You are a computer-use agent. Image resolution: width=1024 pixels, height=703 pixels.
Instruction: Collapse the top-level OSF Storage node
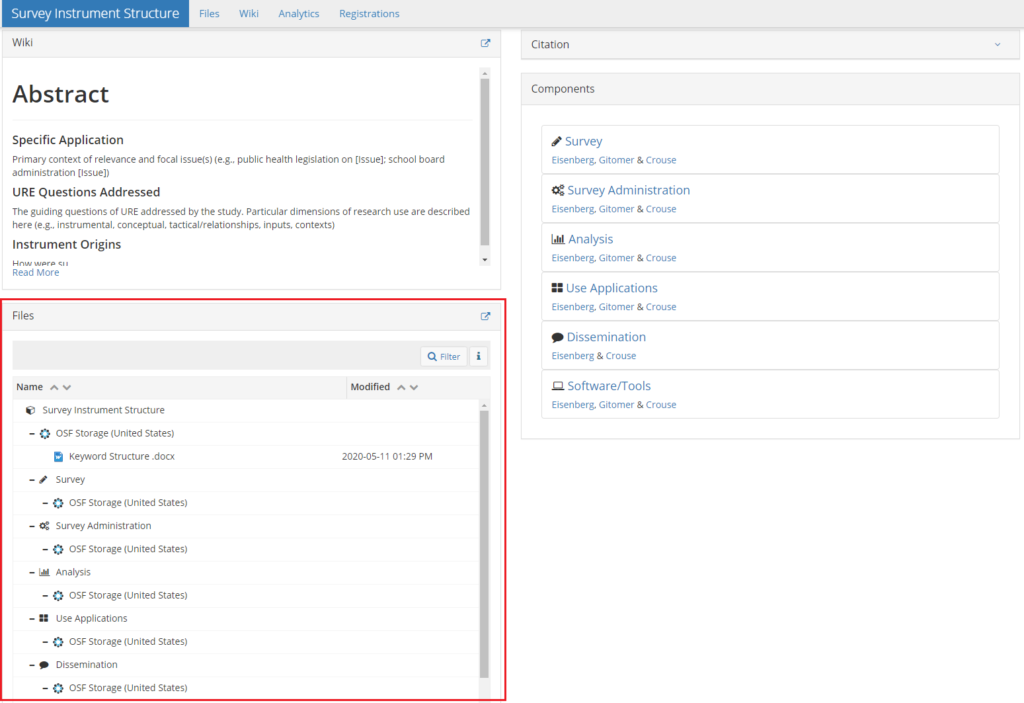point(31,433)
